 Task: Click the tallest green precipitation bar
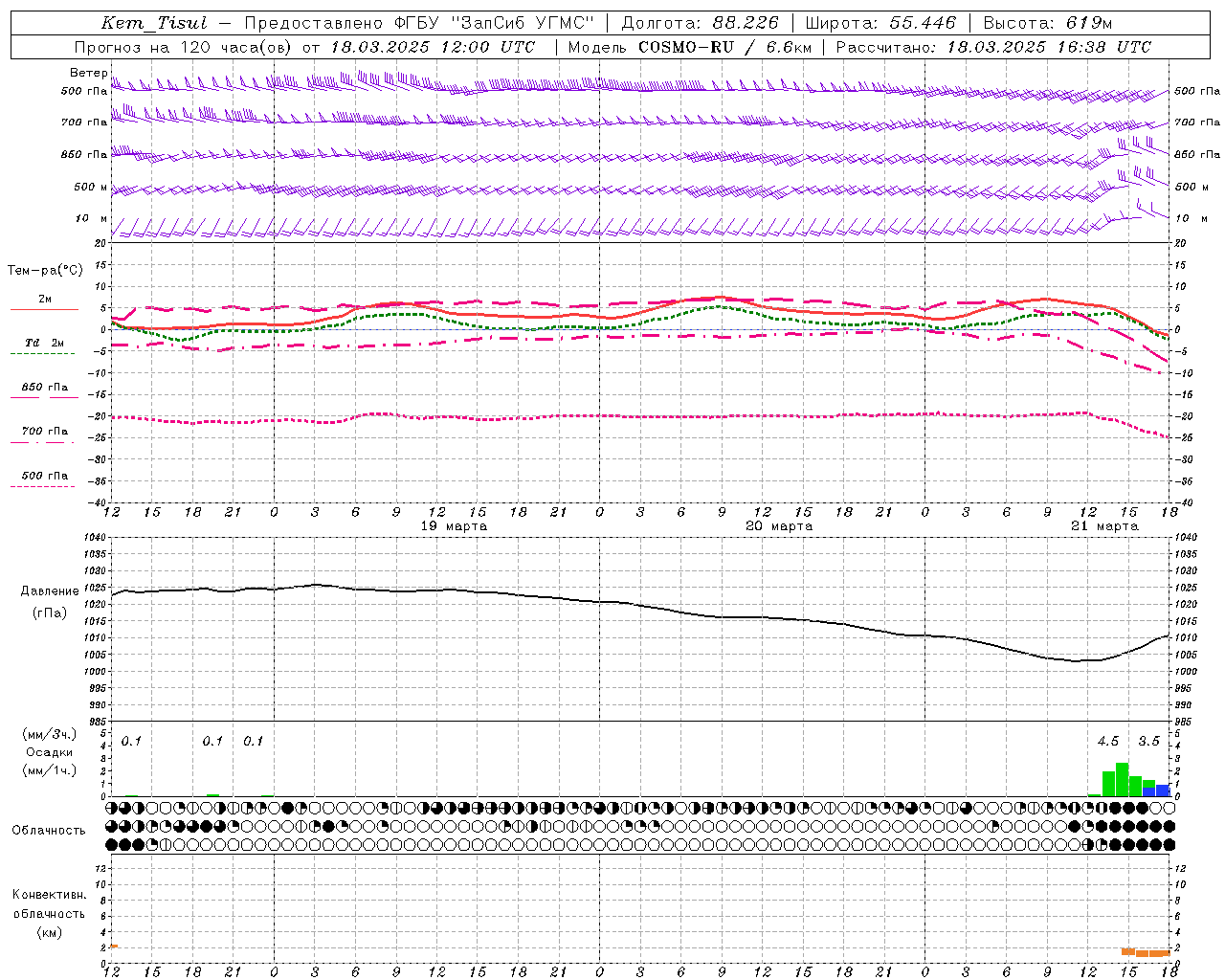[1122, 780]
